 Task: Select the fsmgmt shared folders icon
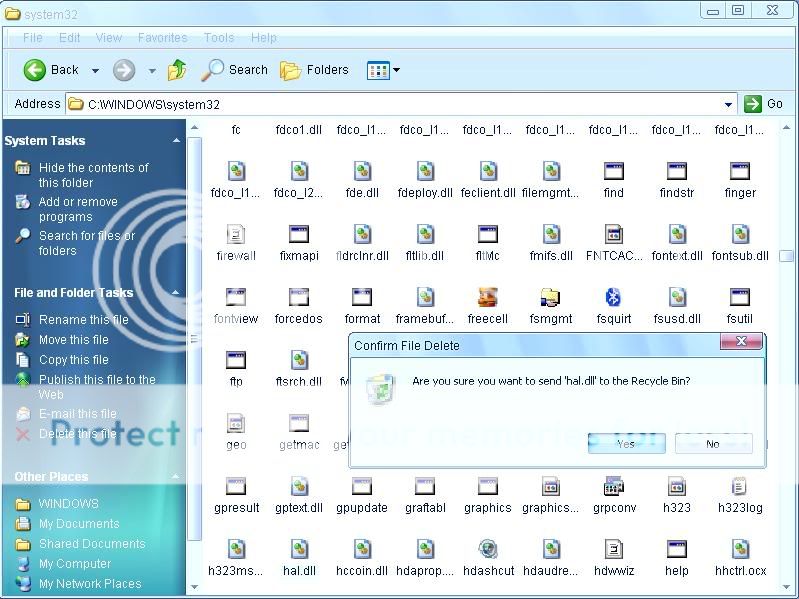click(550, 298)
